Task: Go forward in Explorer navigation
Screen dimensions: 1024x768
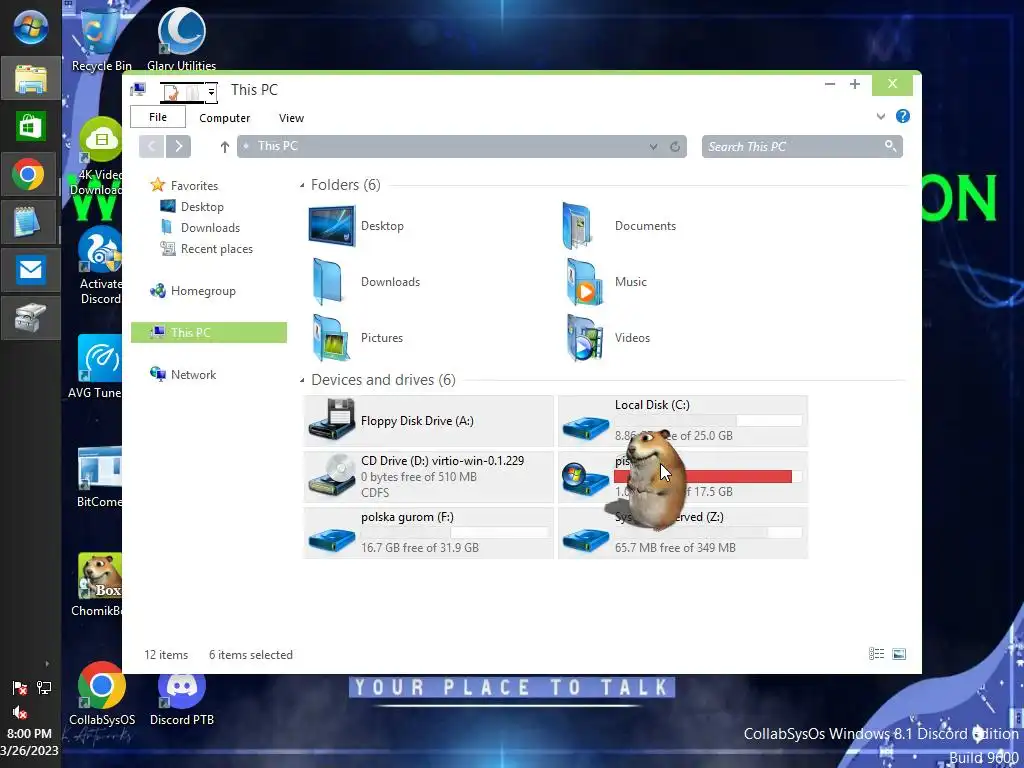Action: pyautogui.click(x=178, y=146)
